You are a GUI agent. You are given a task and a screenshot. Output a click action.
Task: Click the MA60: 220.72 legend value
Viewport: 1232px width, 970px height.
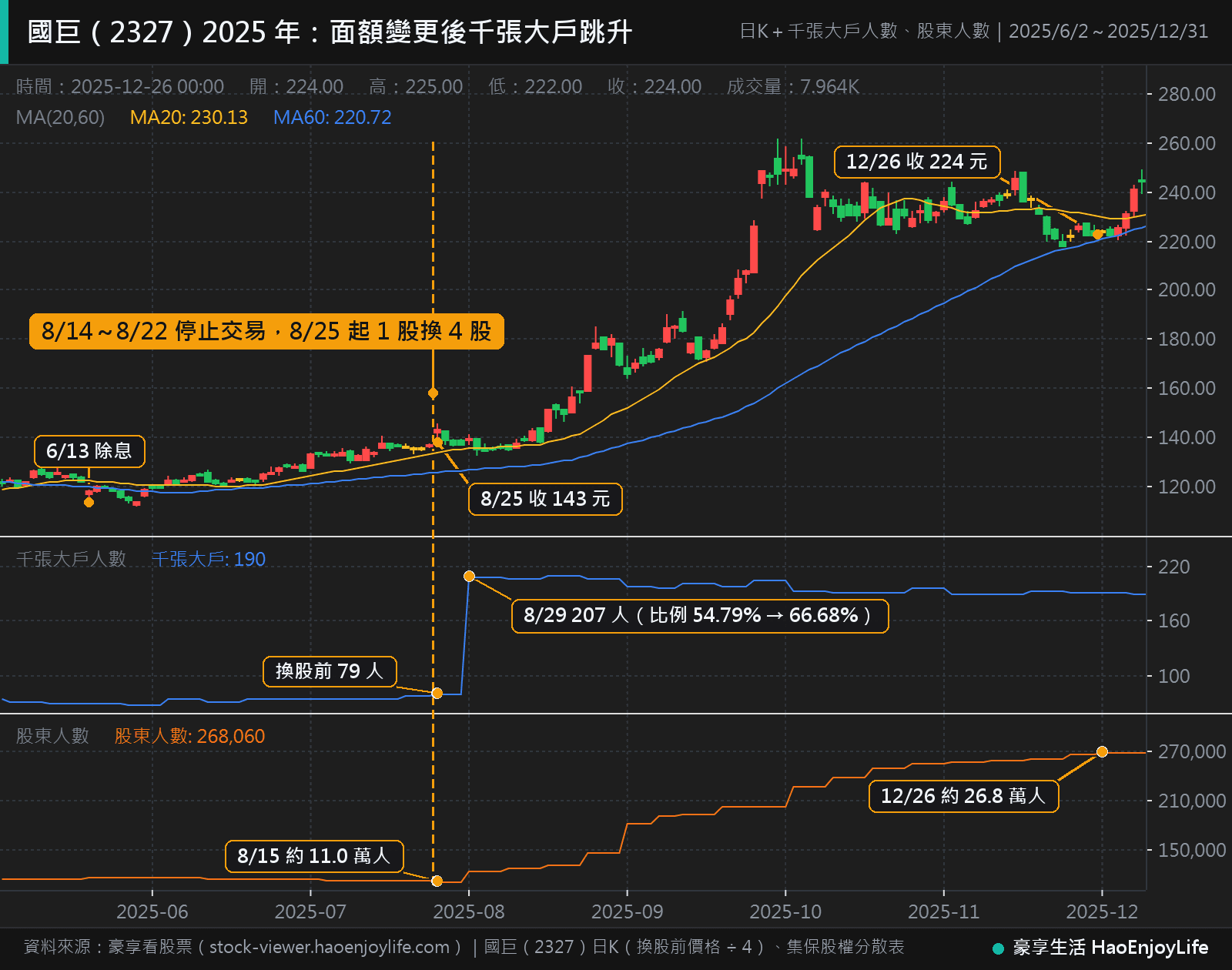333,117
